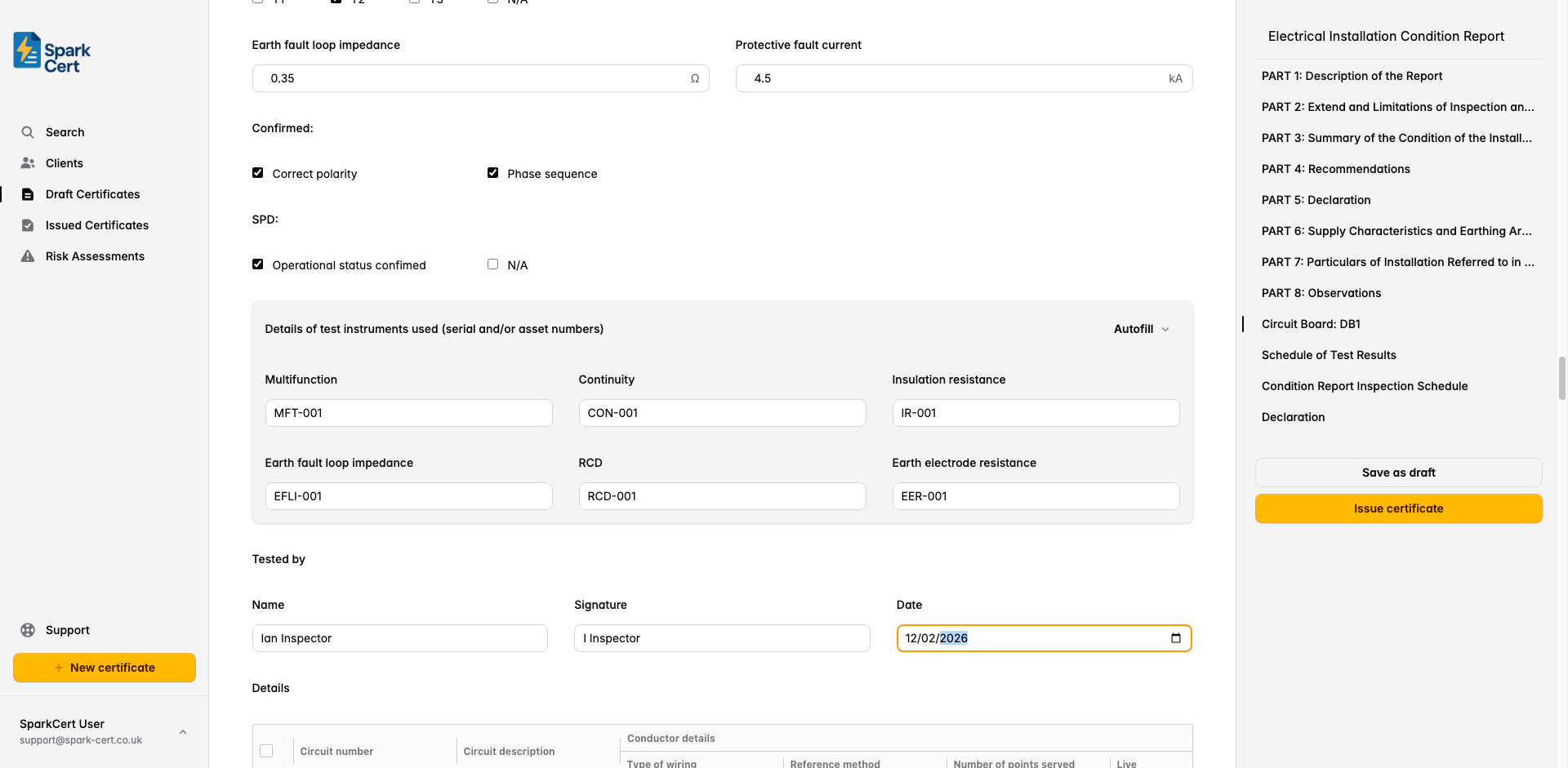This screenshot has height=768, width=1568.
Task: Uncheck the Correct polarity checkbox
Action: coord(258,173)
